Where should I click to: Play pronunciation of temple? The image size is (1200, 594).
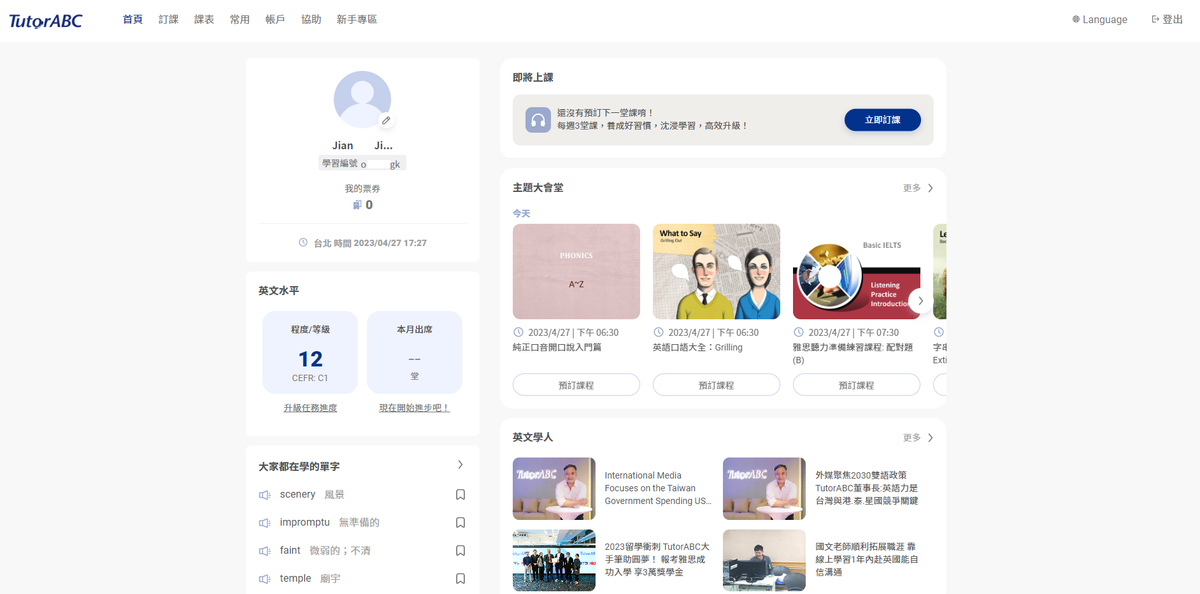point(265,579)
